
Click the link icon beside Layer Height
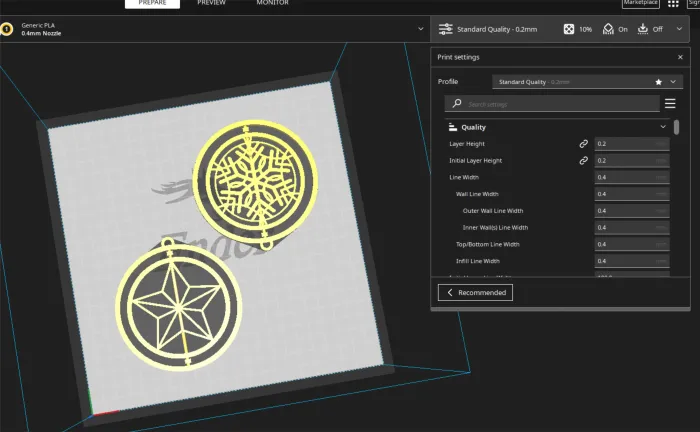[x=584, y=144]
